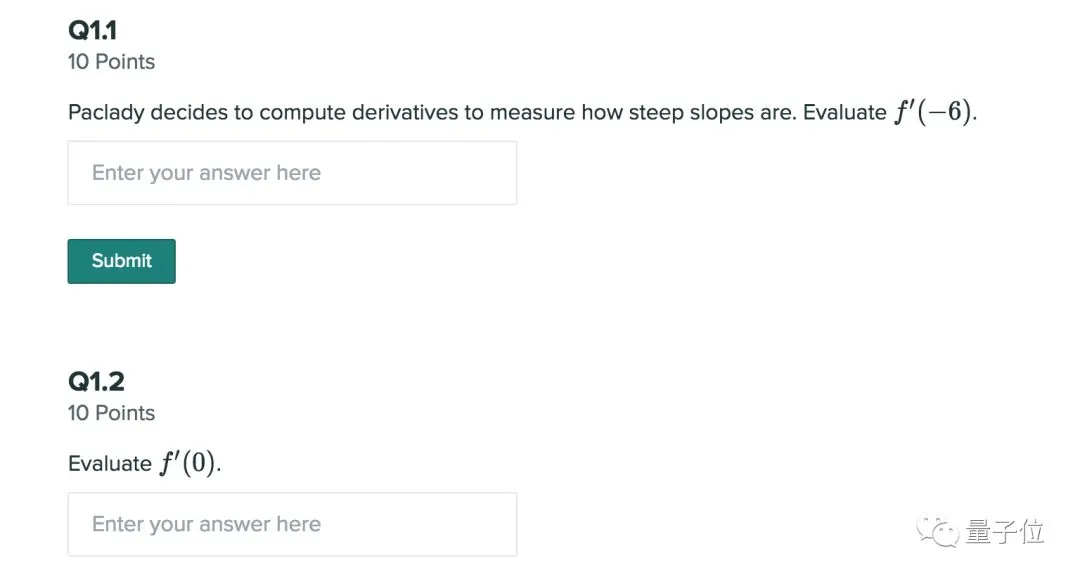The height and width of the screenshot is (579, 1080).
Task: Select the Q1.1 question heading
Action: 92,30
